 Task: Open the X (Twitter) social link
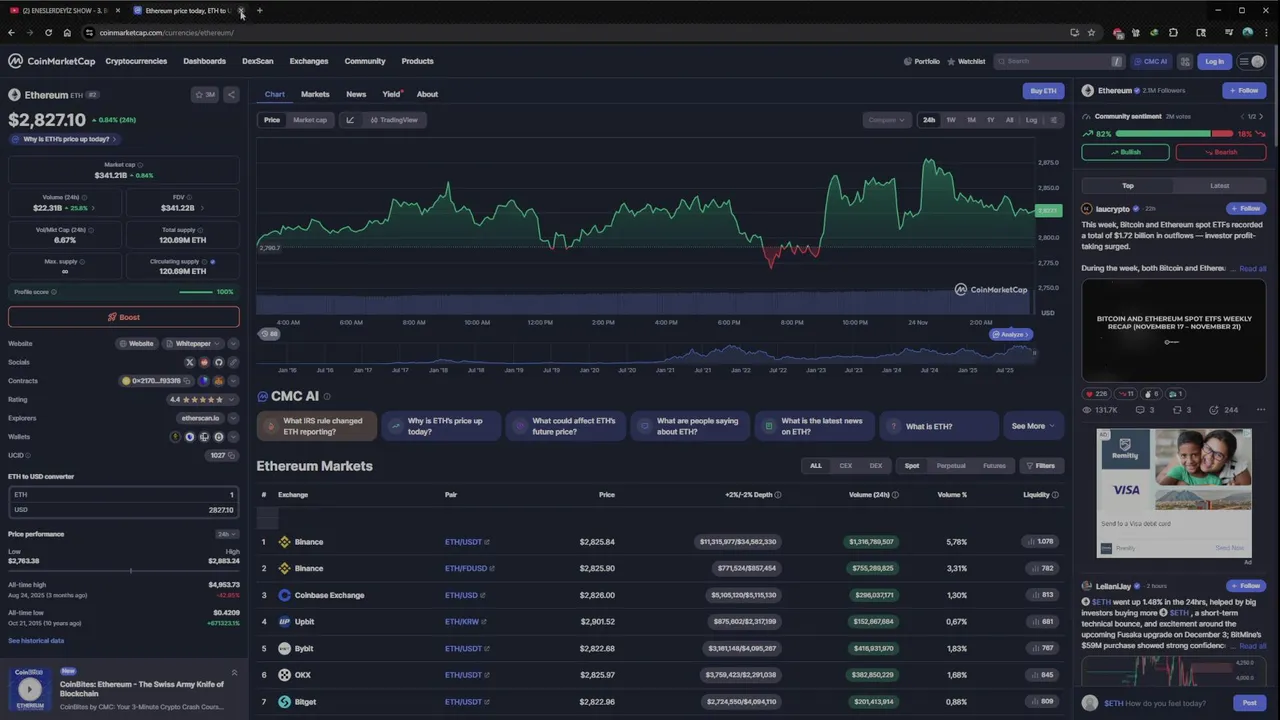pos(189,362)
